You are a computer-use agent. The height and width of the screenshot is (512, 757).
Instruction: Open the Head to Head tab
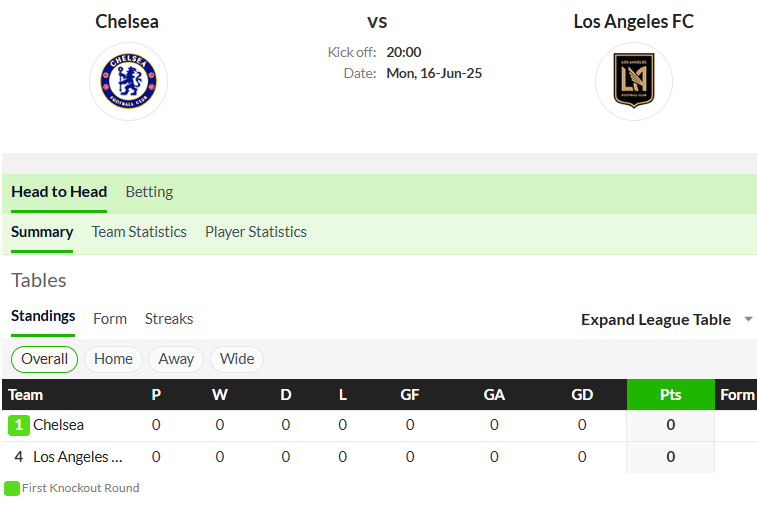click(59, 192)
